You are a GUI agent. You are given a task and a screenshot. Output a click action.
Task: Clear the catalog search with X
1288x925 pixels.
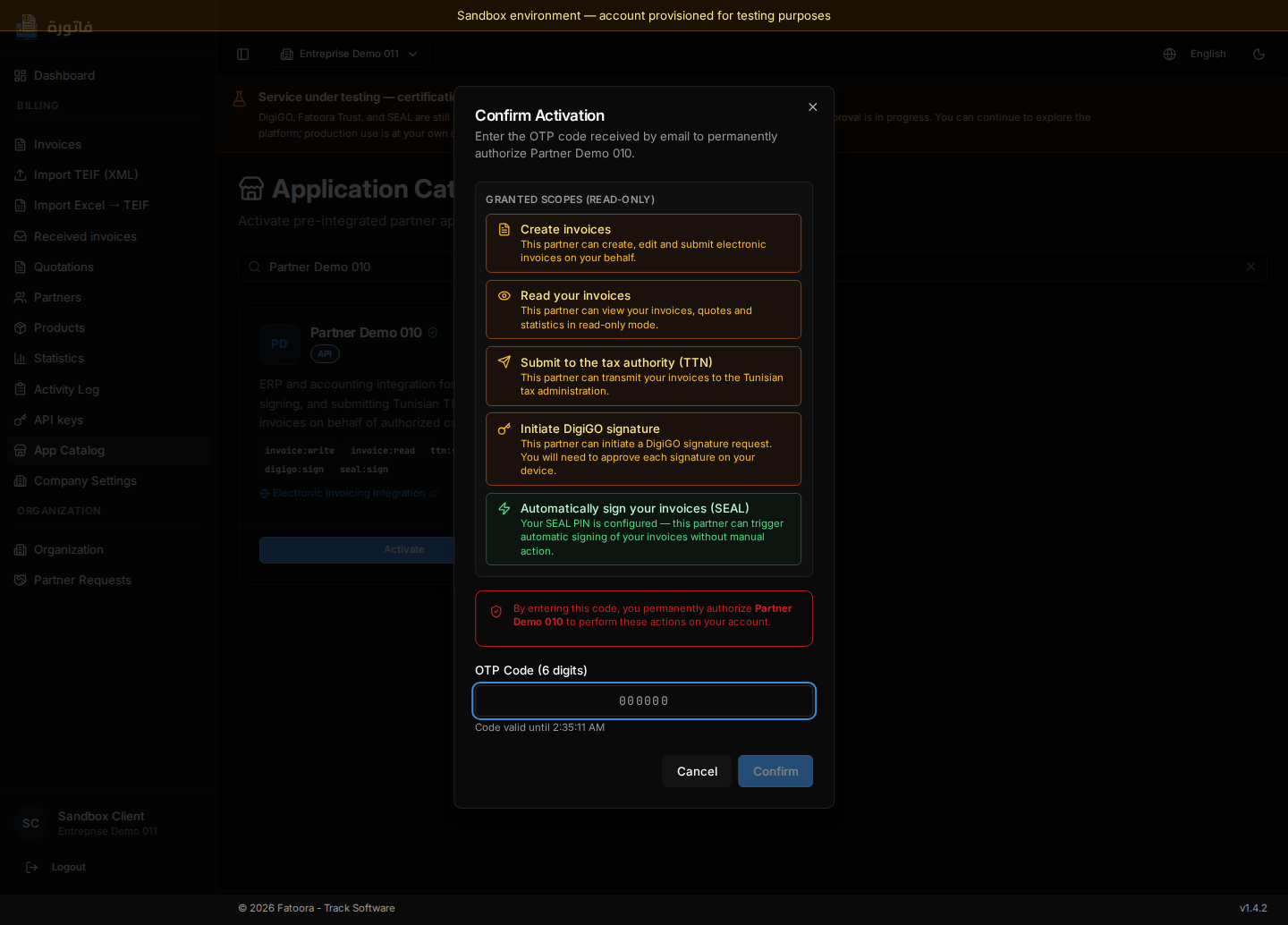(1250, 267)
